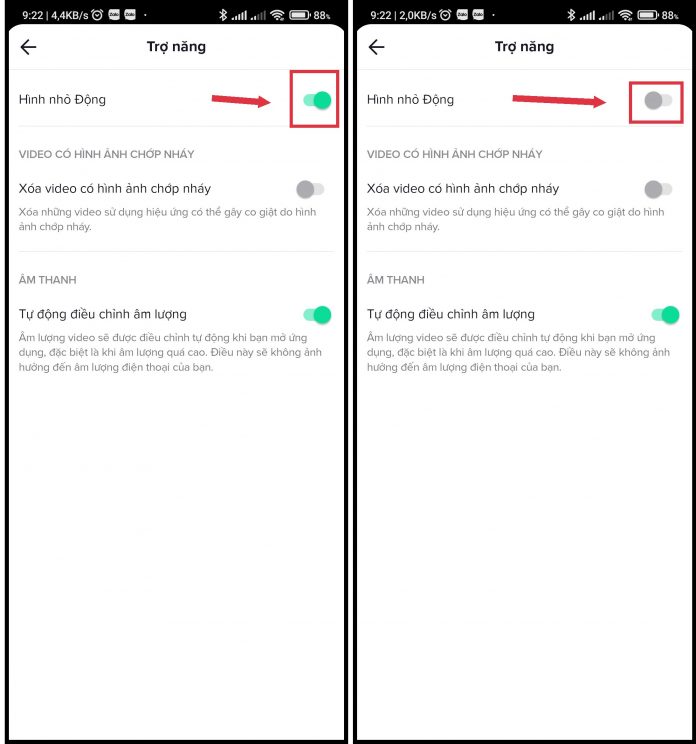Disable Tự động điều chỉnh âm lượng right screen
Screen dimensions: 696x744
pos(666,315)
